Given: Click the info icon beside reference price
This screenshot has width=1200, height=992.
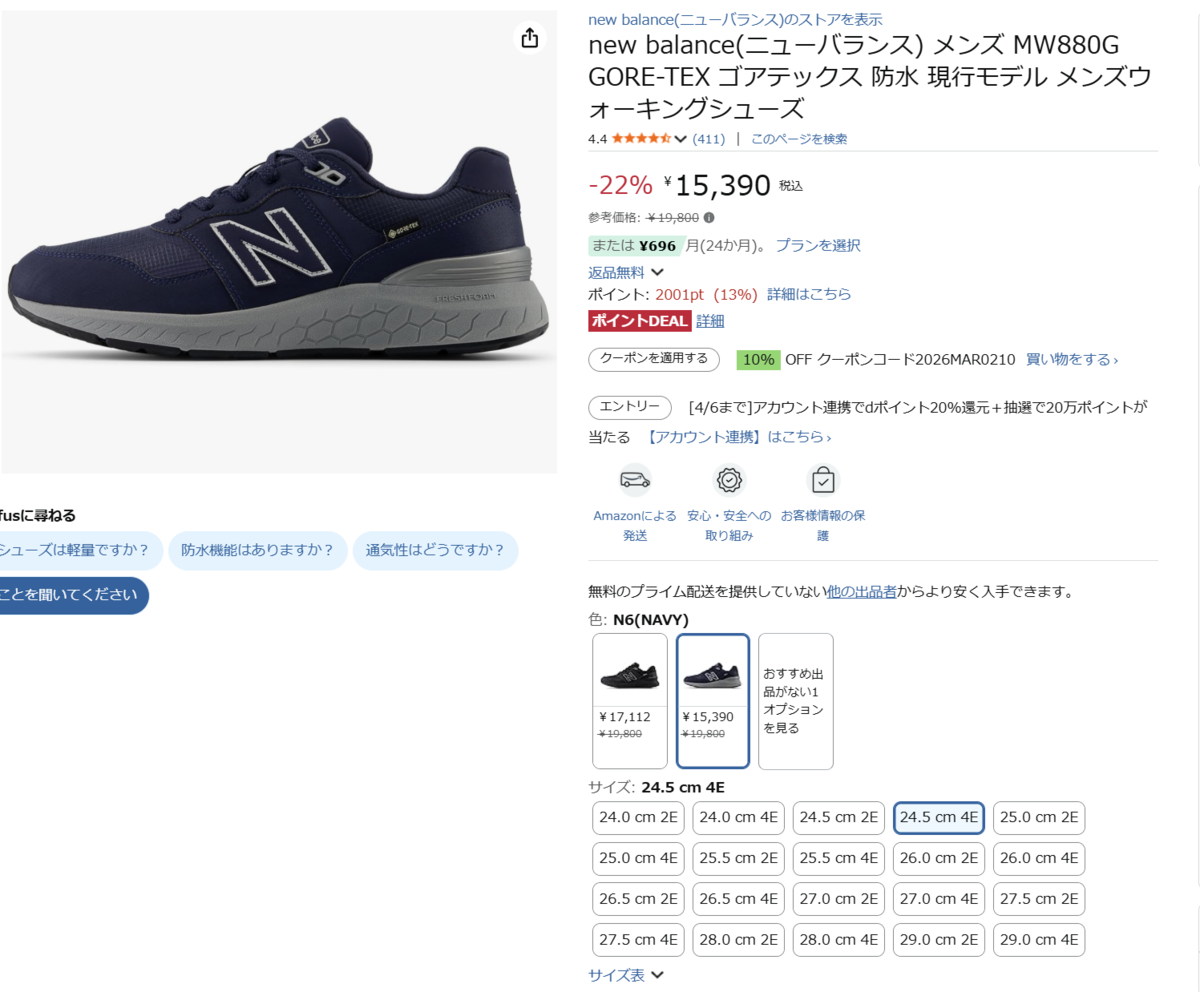Looking at the screenshot, I should coord(709,217).
